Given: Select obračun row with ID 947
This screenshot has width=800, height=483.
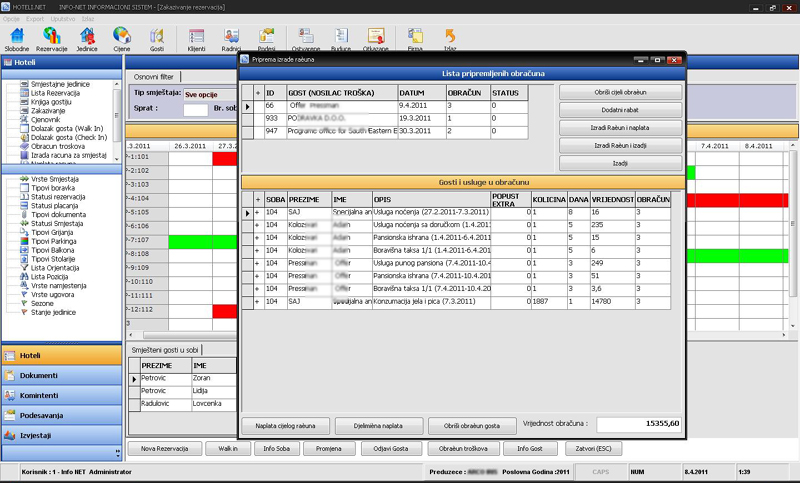Looking at the screenshot, I should (385, 131).
